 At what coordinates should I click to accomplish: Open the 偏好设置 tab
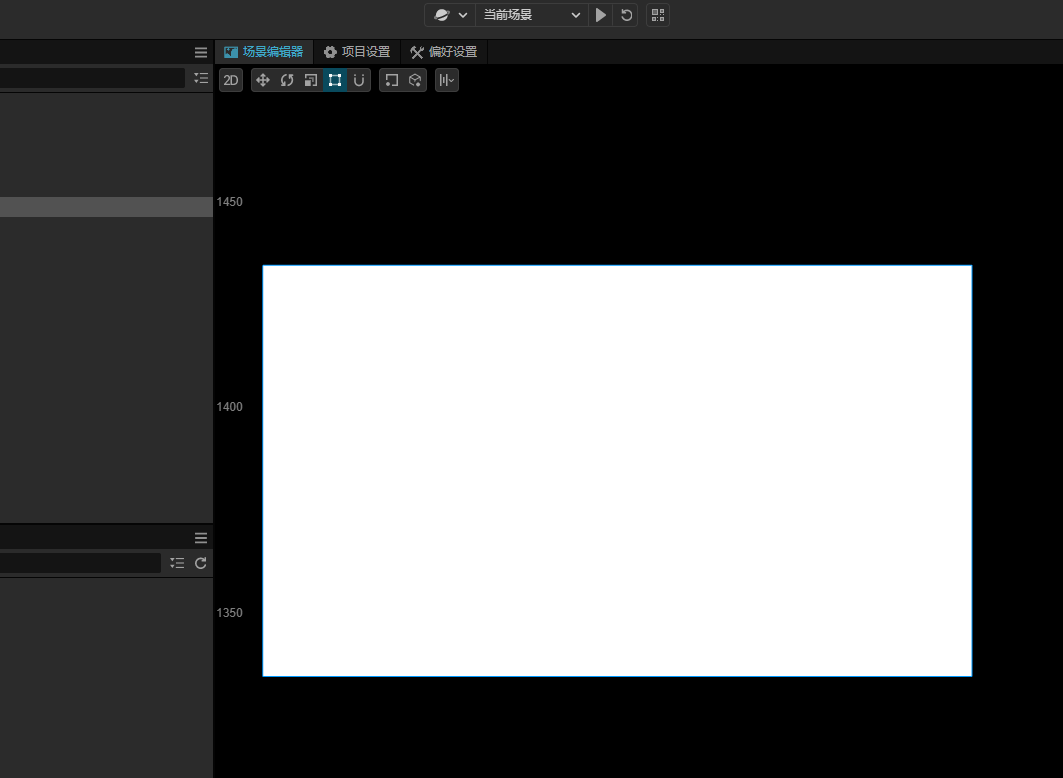point(444,52)
